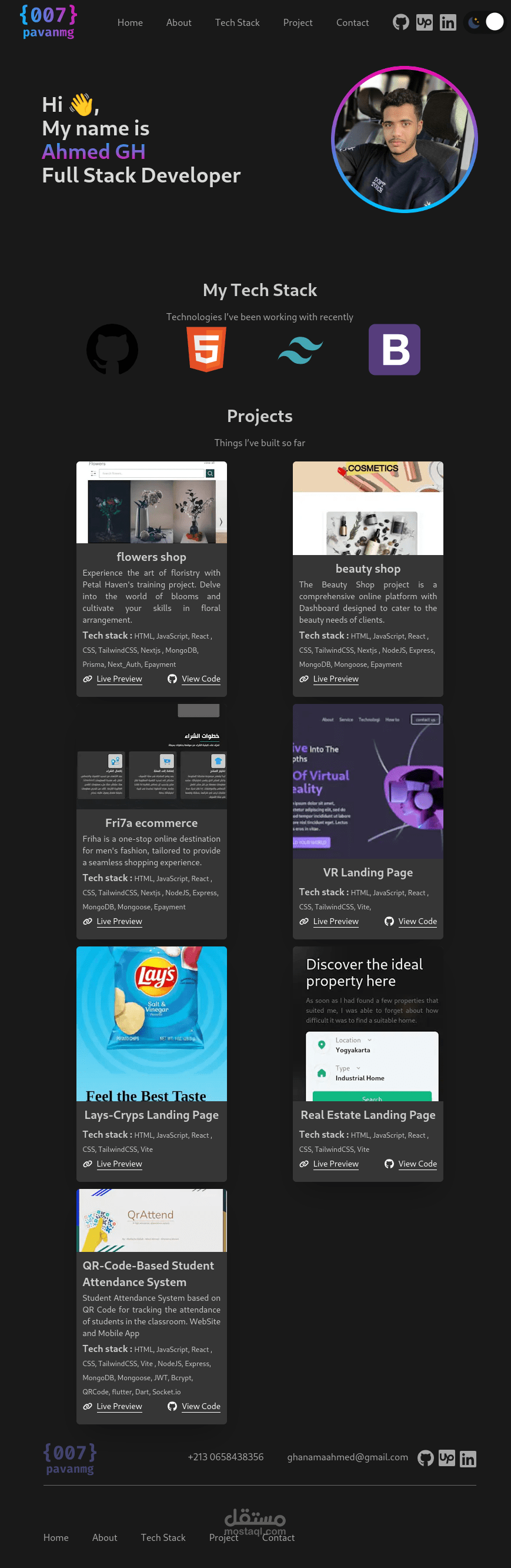Open View Code for the VR Landing Page
The width and height of the screenshot is (511, 1568).
[x=418, y=922]
